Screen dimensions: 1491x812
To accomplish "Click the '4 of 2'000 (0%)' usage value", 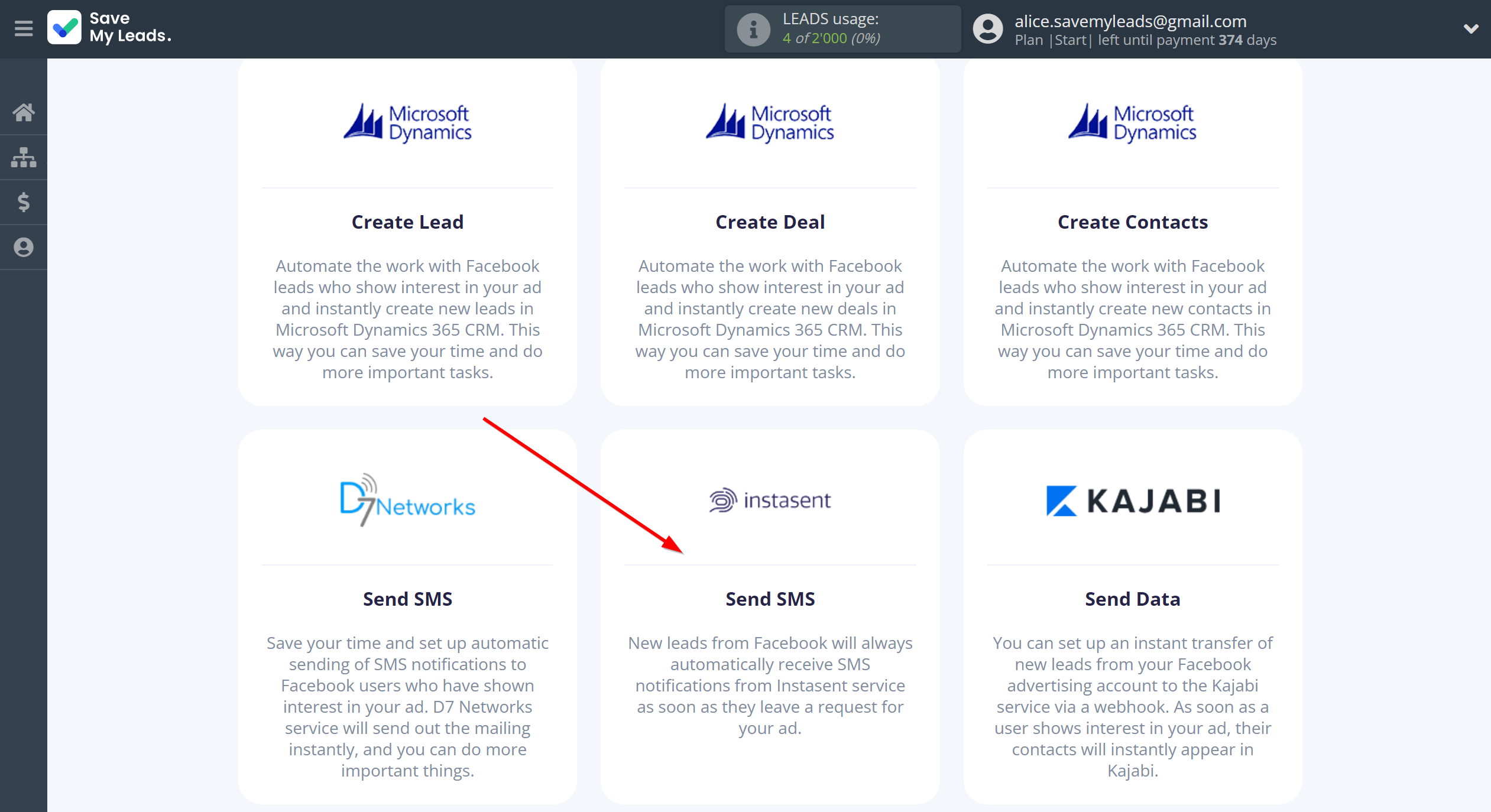I will (831, 38).
